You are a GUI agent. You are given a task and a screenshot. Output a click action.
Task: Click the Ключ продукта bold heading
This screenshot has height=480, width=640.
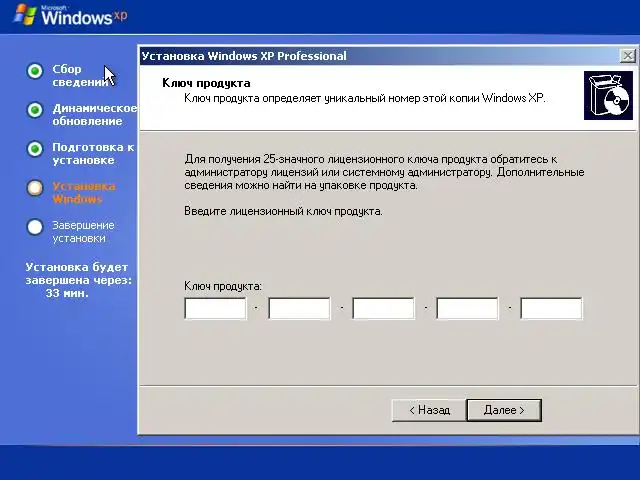pyautogui.click(x=206, y=83)
